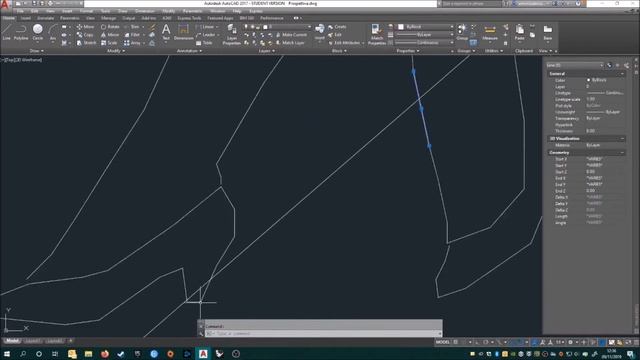Open the Express Tools ribbon tab
This screenshot has height=360, width=640.
coord(189,18)
